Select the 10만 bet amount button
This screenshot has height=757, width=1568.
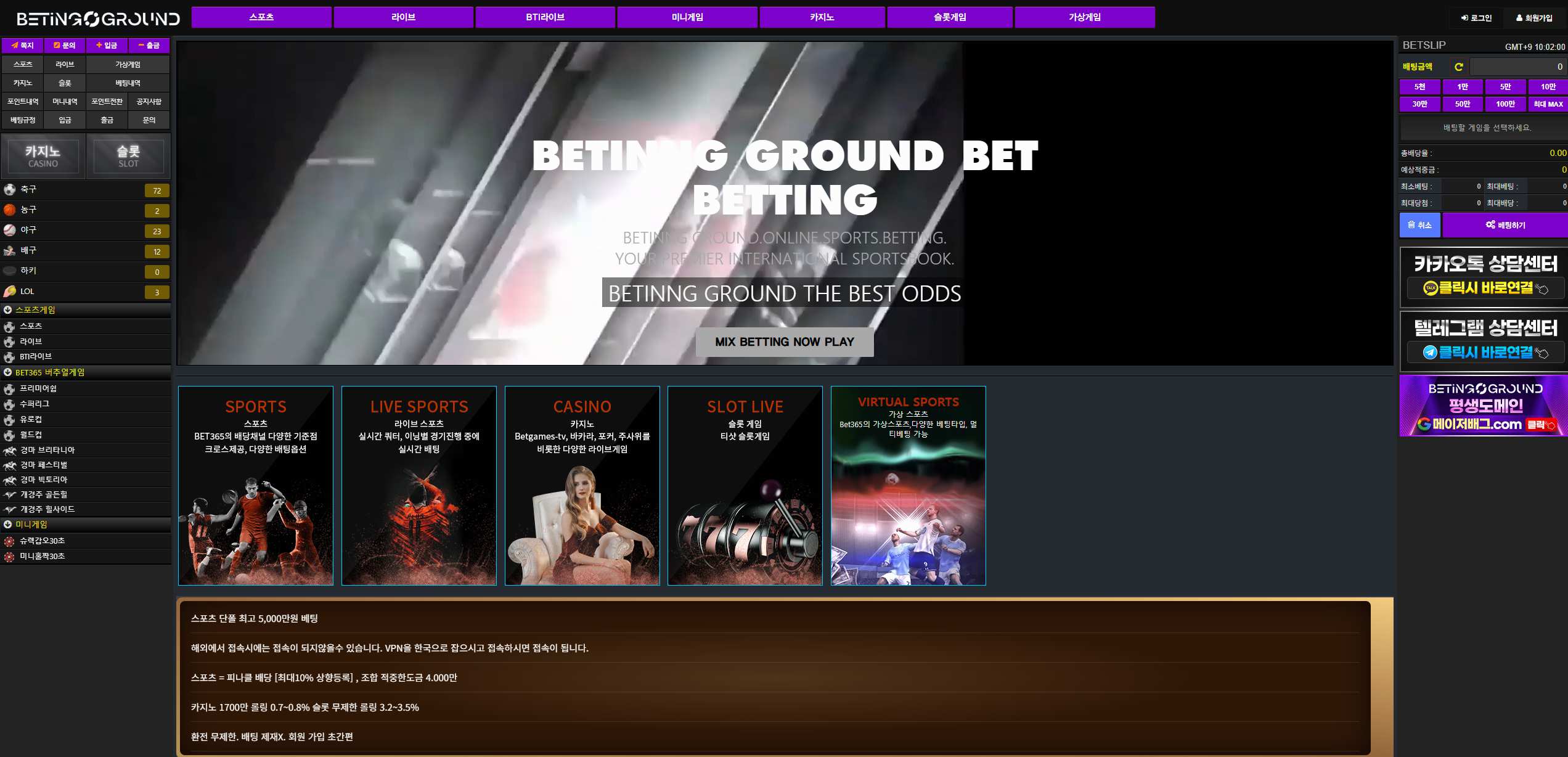click(x=1548, y=87)
